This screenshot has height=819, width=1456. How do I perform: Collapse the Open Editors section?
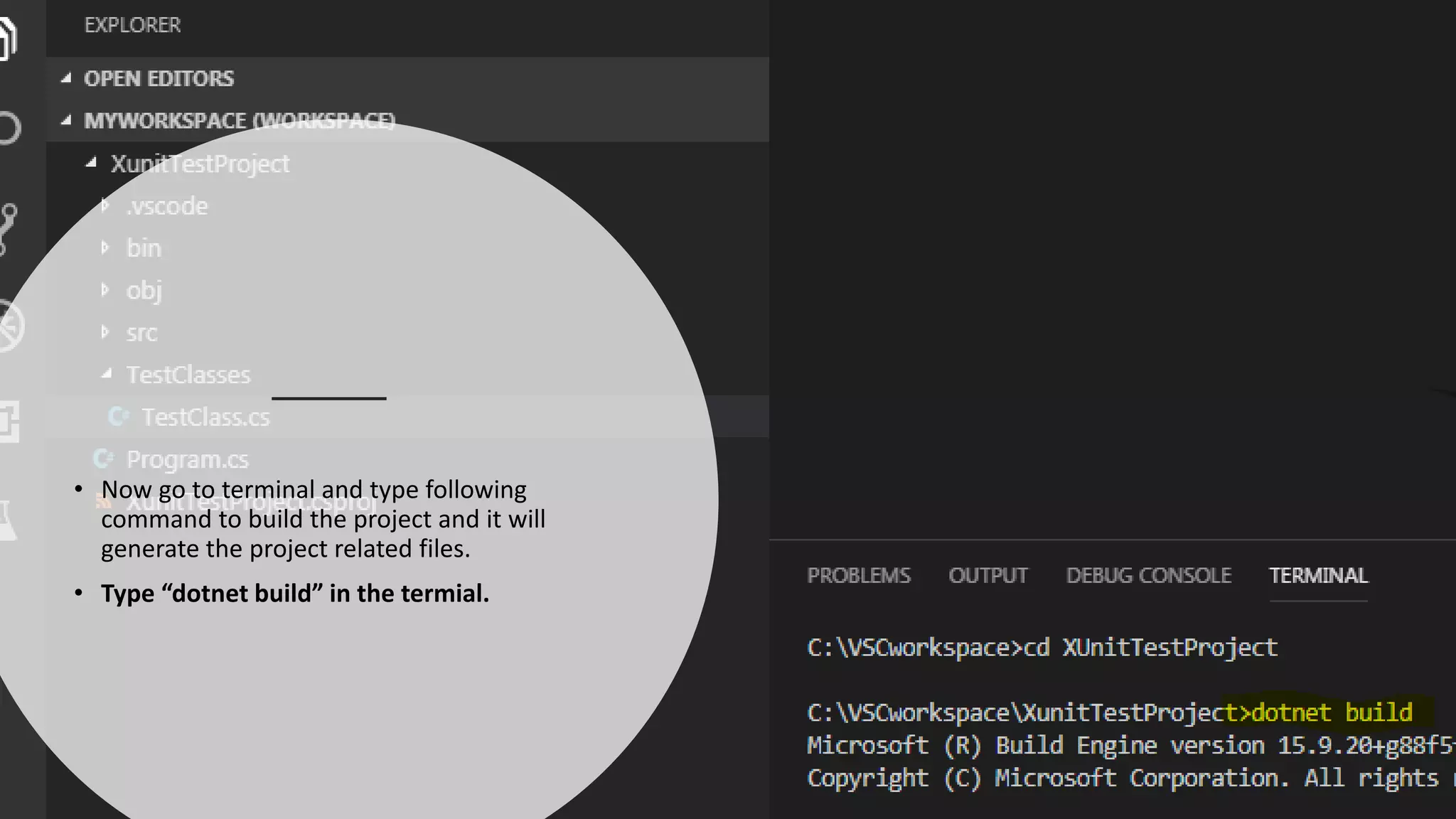(x=159, y=78)
